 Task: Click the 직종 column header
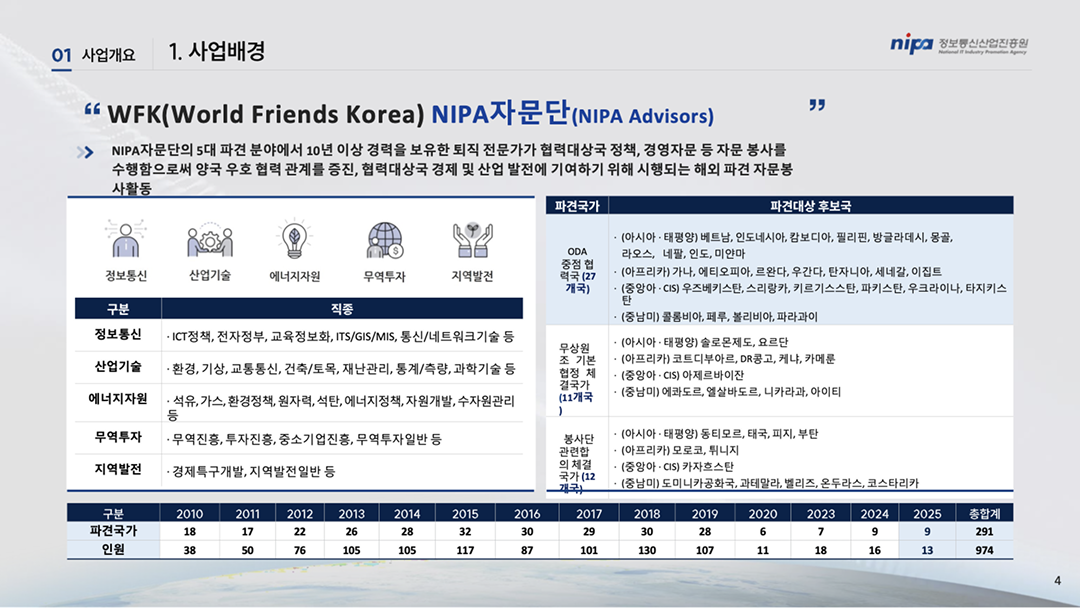point(340,309)
